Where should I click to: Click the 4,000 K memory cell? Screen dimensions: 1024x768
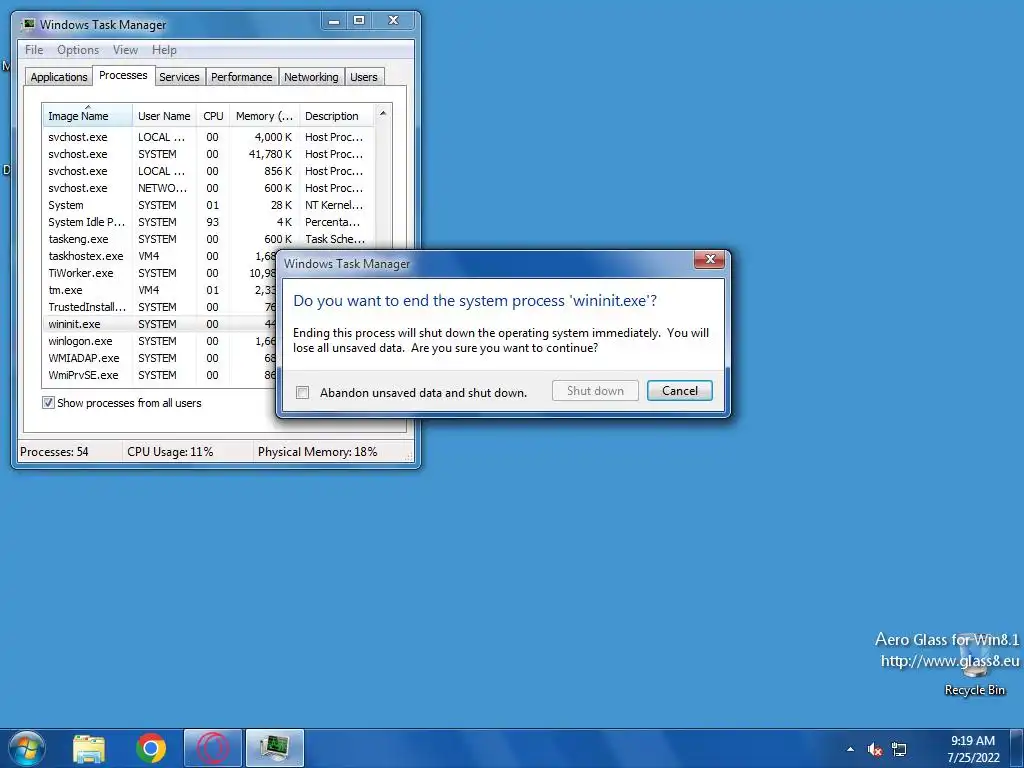tap(273, 137)
